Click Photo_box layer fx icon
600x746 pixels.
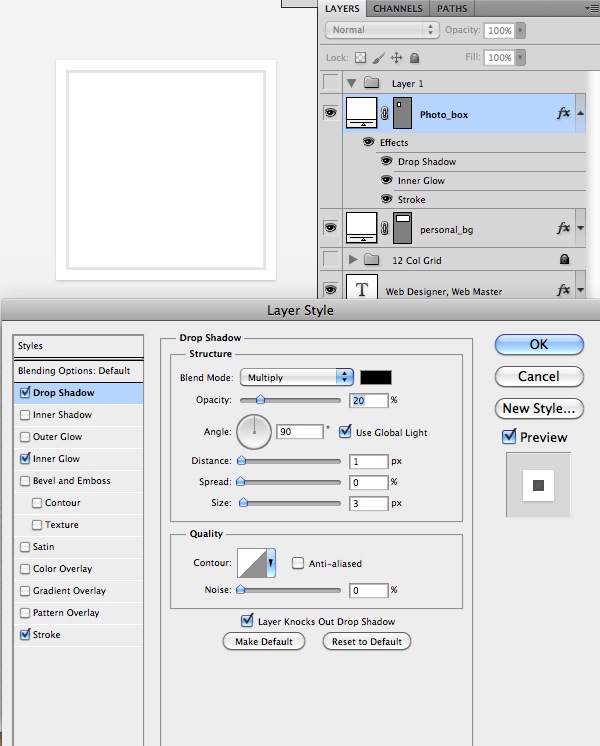point(563,113)
